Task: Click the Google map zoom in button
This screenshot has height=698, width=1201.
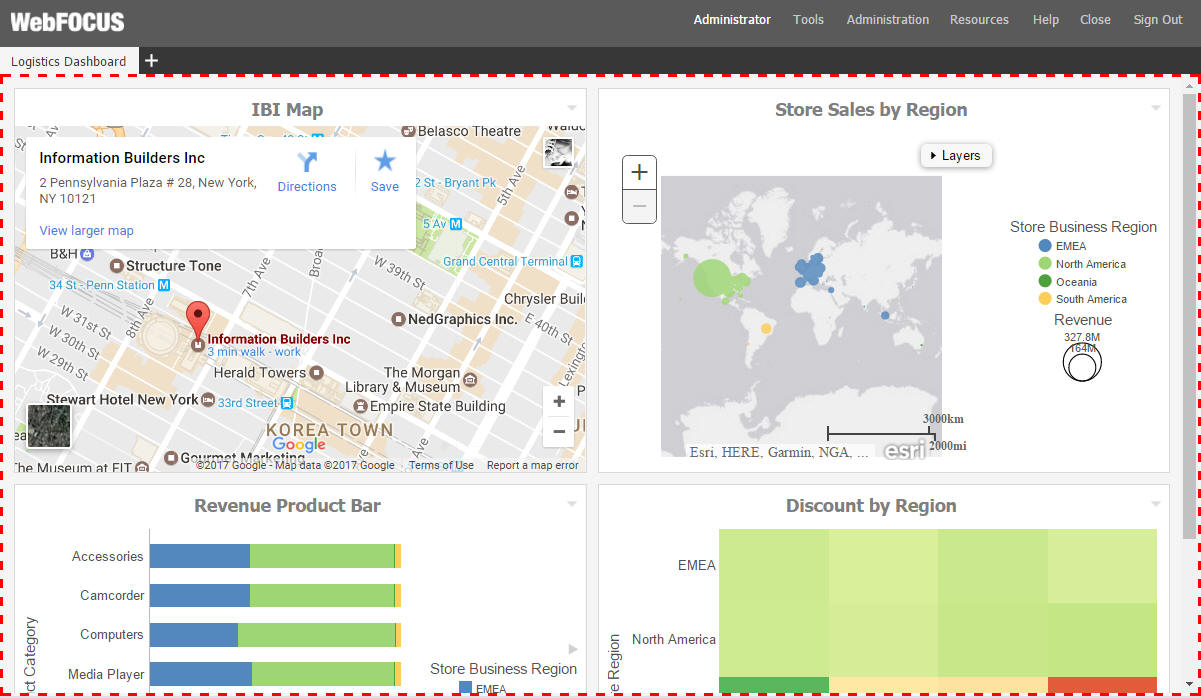Action: [x=559, y=401]
